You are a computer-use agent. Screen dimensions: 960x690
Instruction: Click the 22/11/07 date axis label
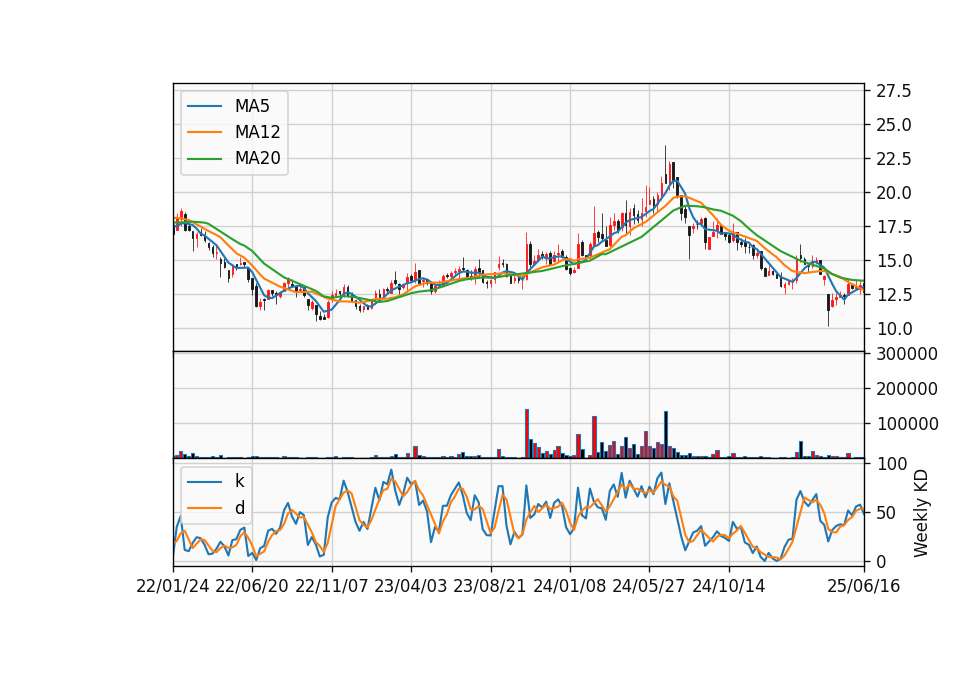tap(332, 586)
